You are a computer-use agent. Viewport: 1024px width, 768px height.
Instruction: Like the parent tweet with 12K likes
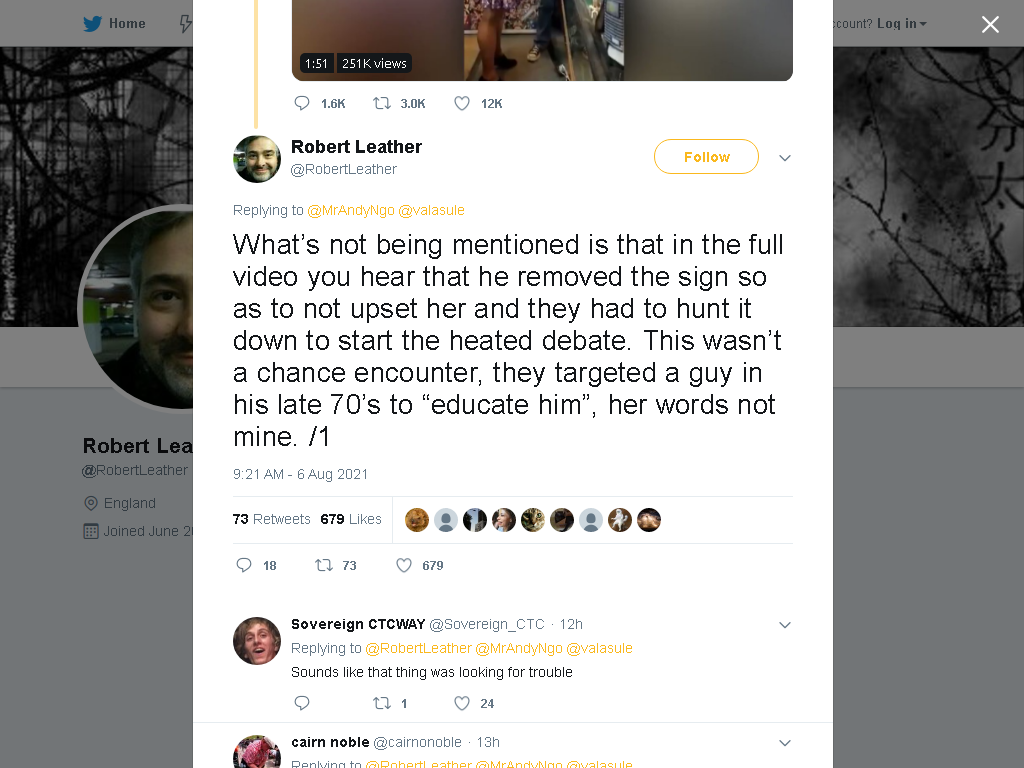(462, 103)
